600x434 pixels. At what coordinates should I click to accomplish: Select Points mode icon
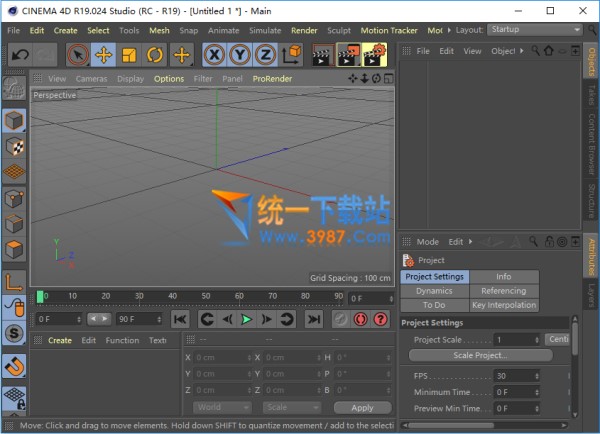coord(14,199)
